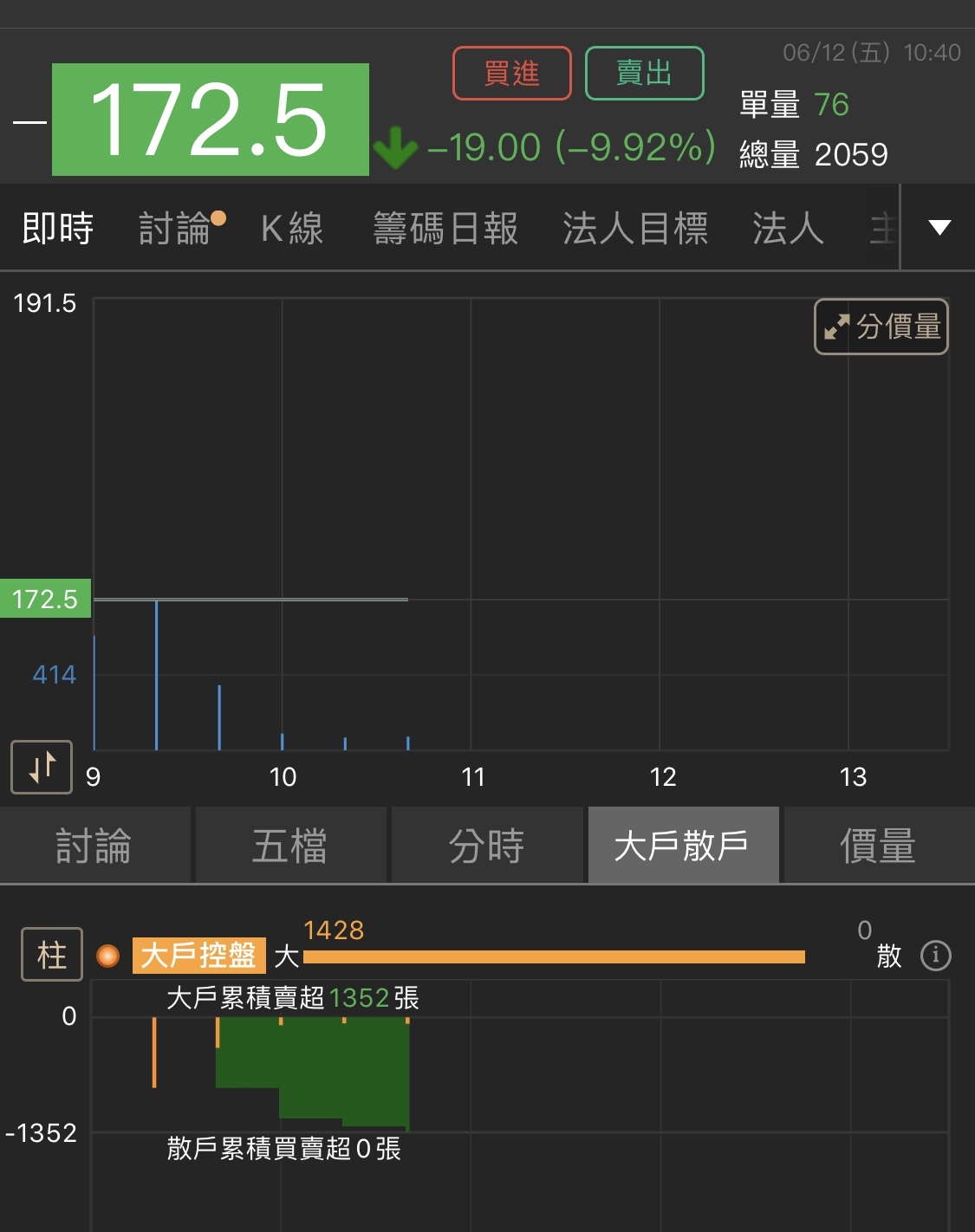Click the green down arrow price indicator
Viewport: 975px width, 1232px height.
pos(396,147)
